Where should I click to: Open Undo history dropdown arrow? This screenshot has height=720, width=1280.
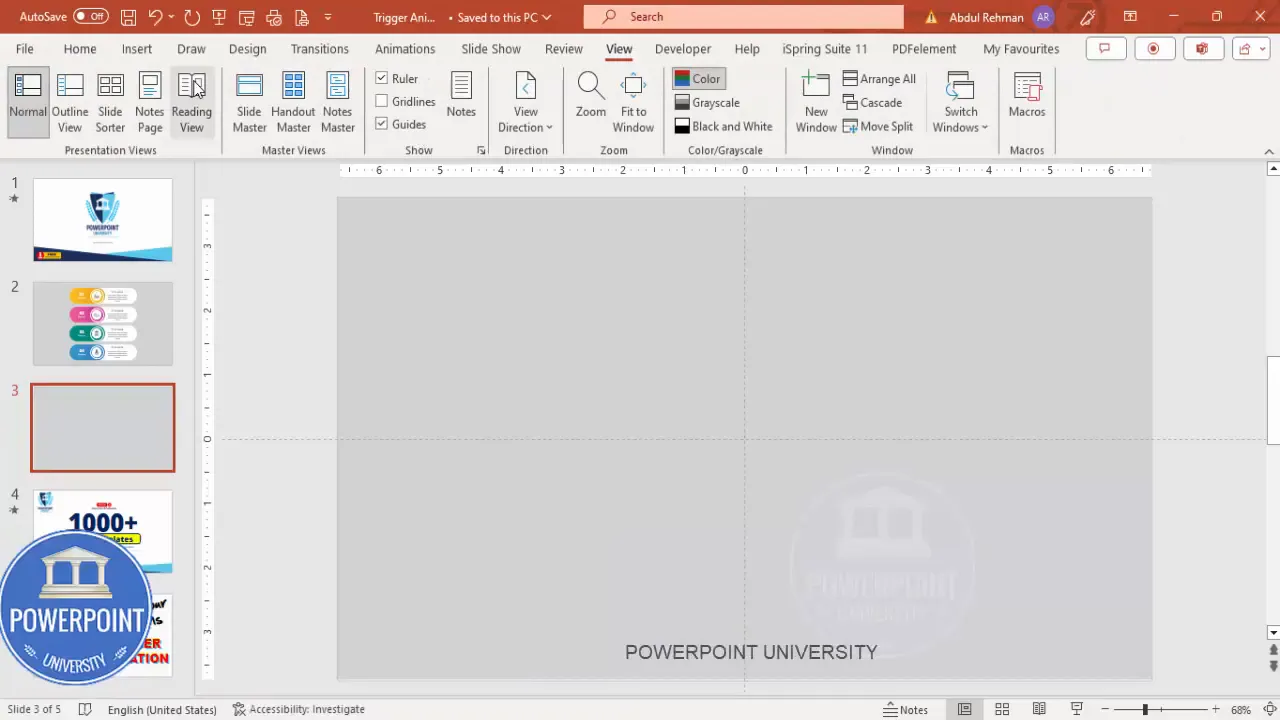(171, 17)
